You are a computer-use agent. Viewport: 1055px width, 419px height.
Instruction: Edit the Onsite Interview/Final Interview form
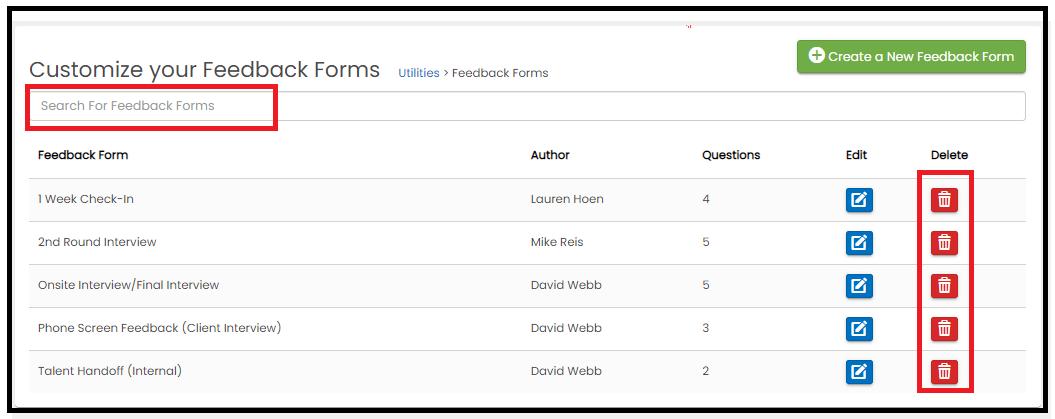859,286
